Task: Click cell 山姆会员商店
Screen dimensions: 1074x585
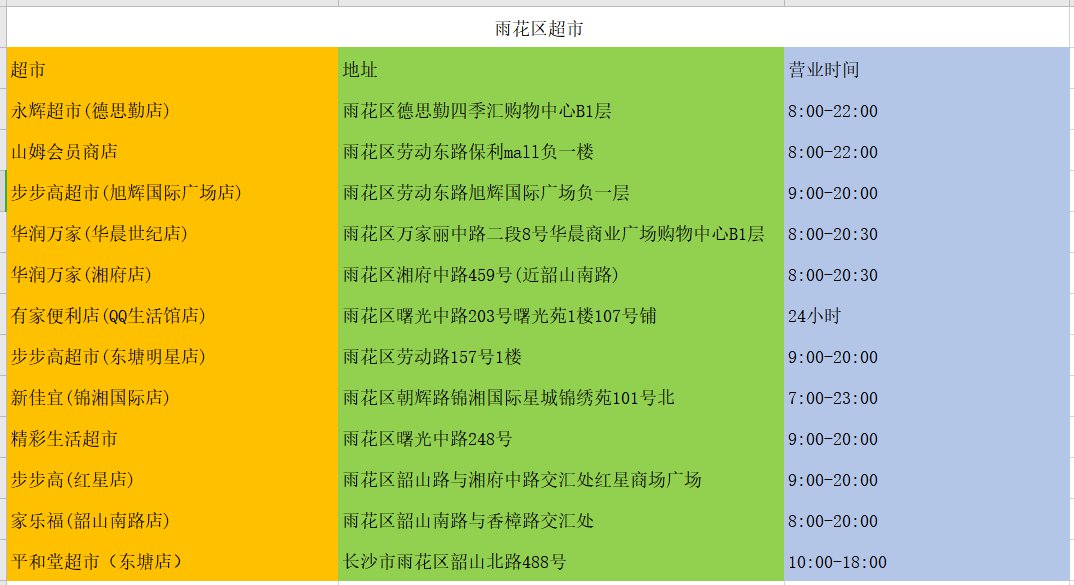Action: tap(173, 151)
